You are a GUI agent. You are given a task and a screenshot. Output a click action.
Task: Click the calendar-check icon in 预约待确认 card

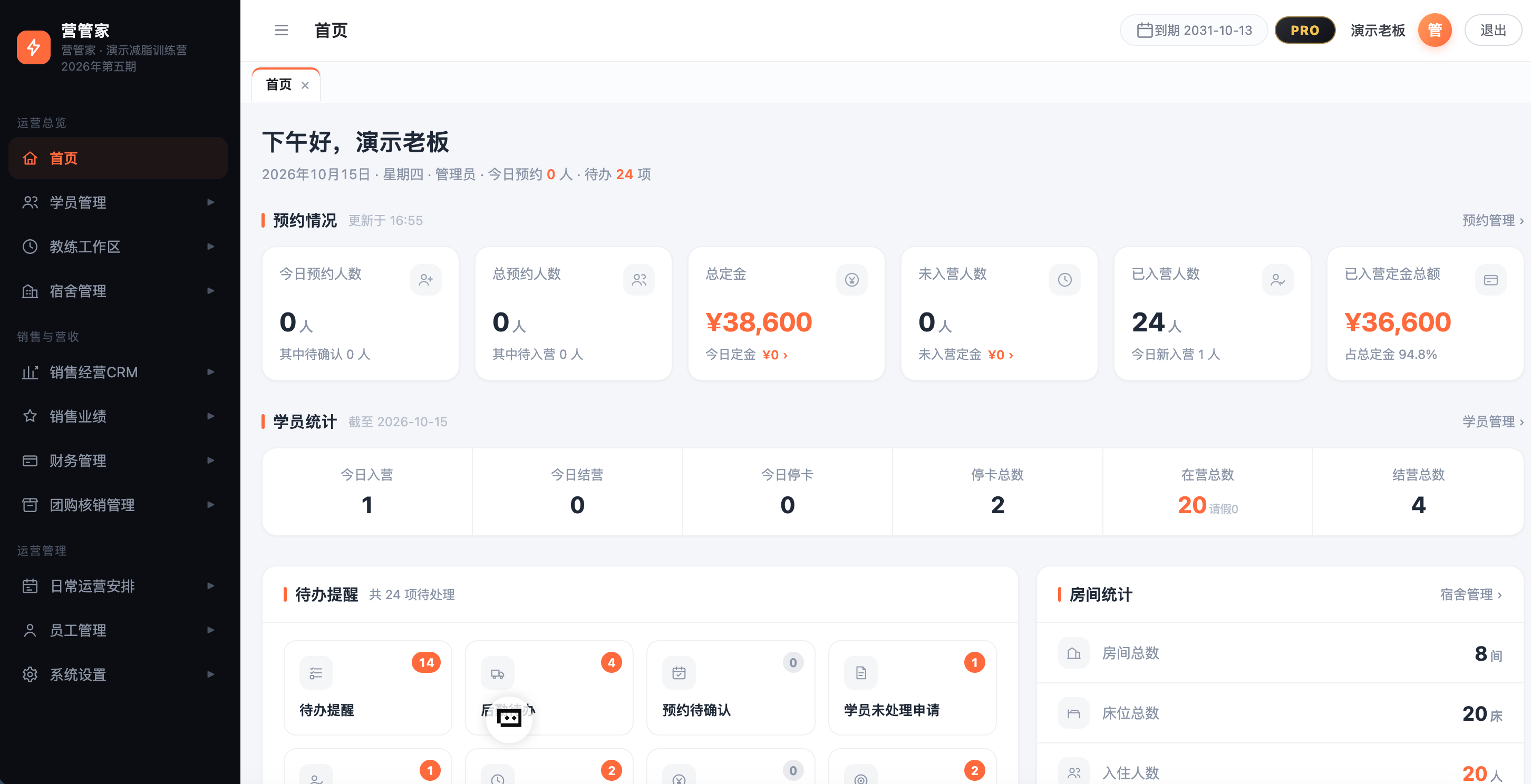click(x=679, y=673)
